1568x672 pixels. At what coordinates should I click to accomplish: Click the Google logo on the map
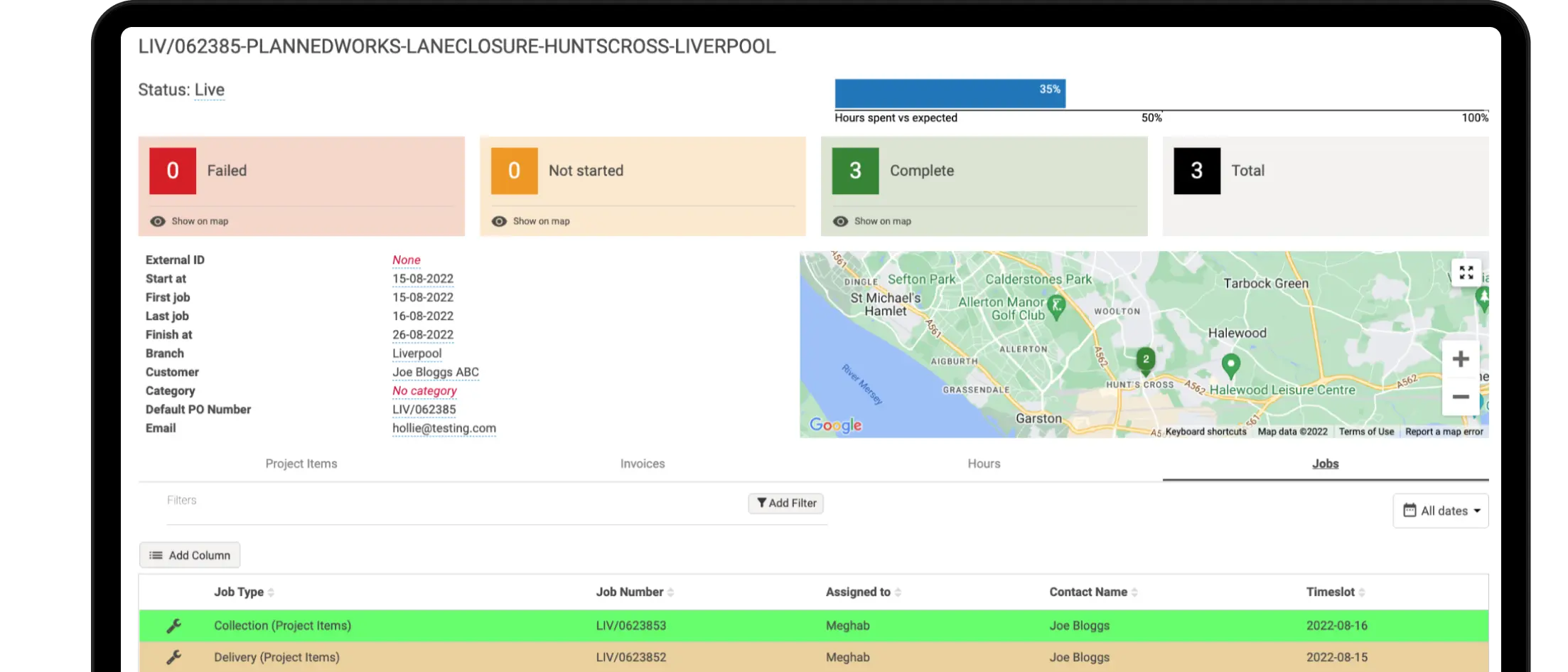[835, 425]
